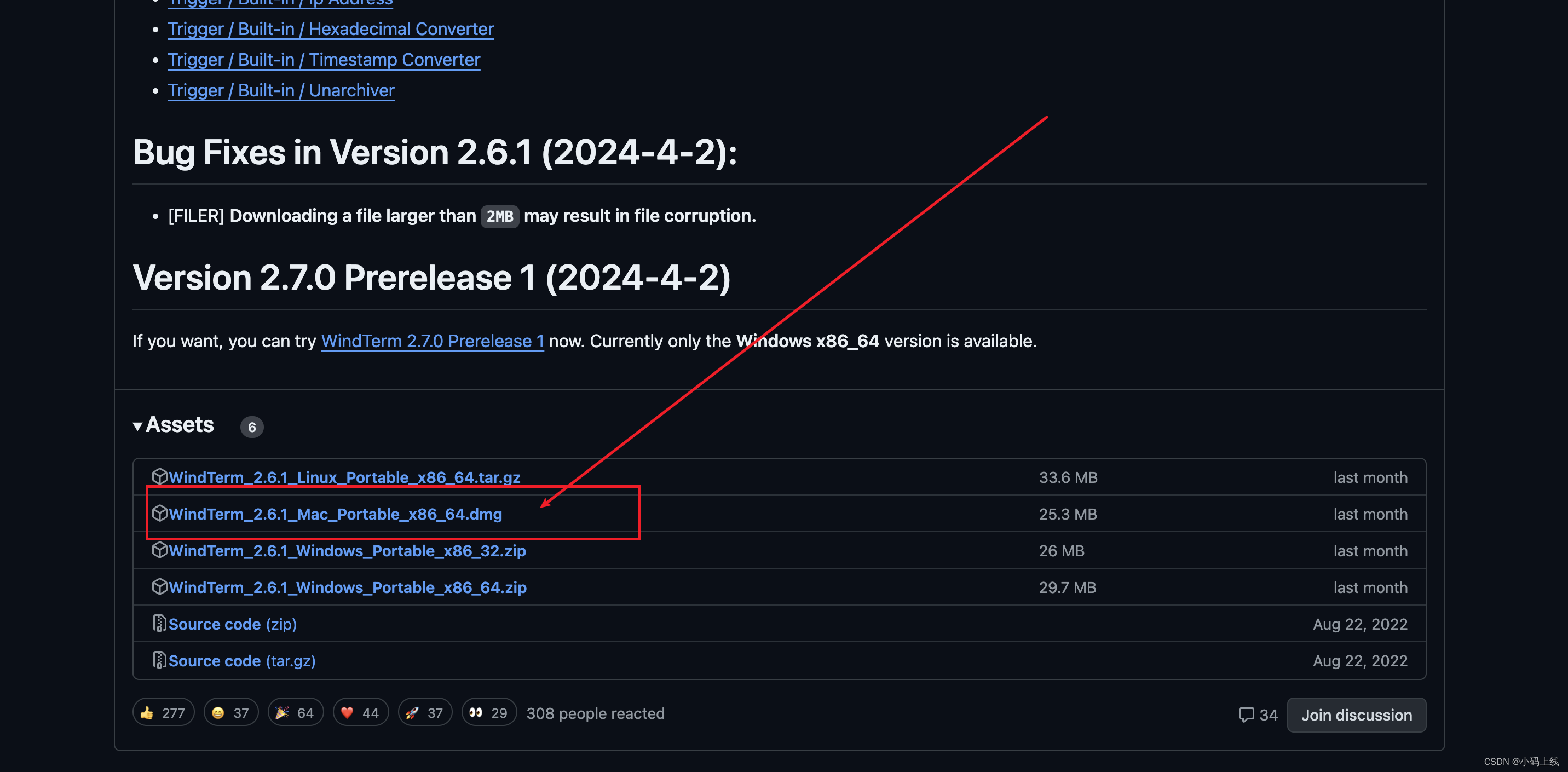Download WindTerm Linux Portable tar.gz
The width and height of the screenshot is (1568, 772).
click(x=344, y=477)
